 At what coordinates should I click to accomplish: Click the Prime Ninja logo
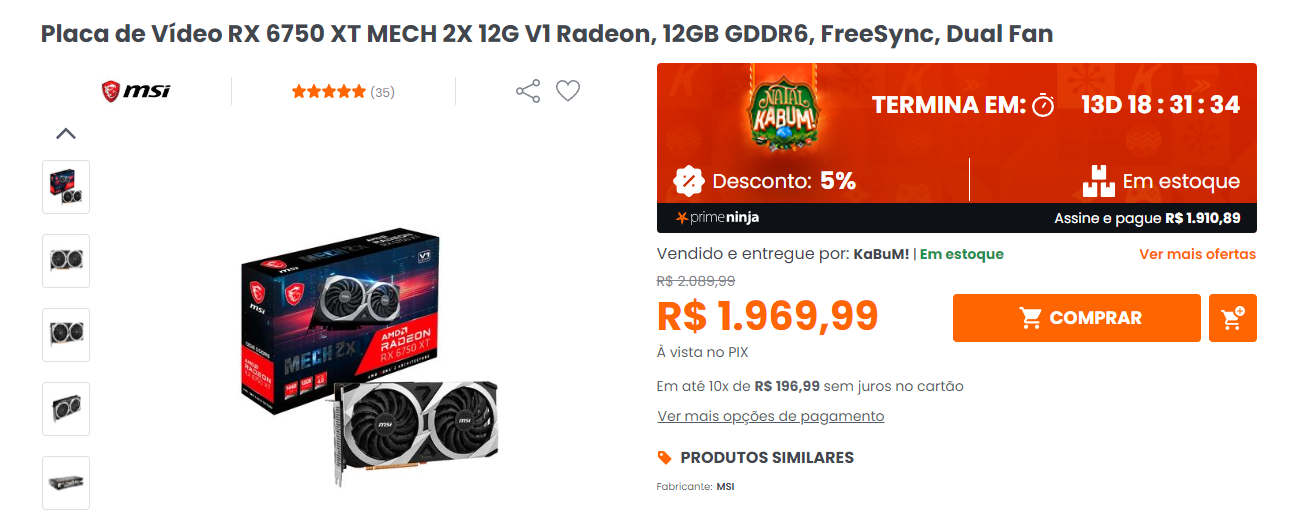click(x=717, y=218)
